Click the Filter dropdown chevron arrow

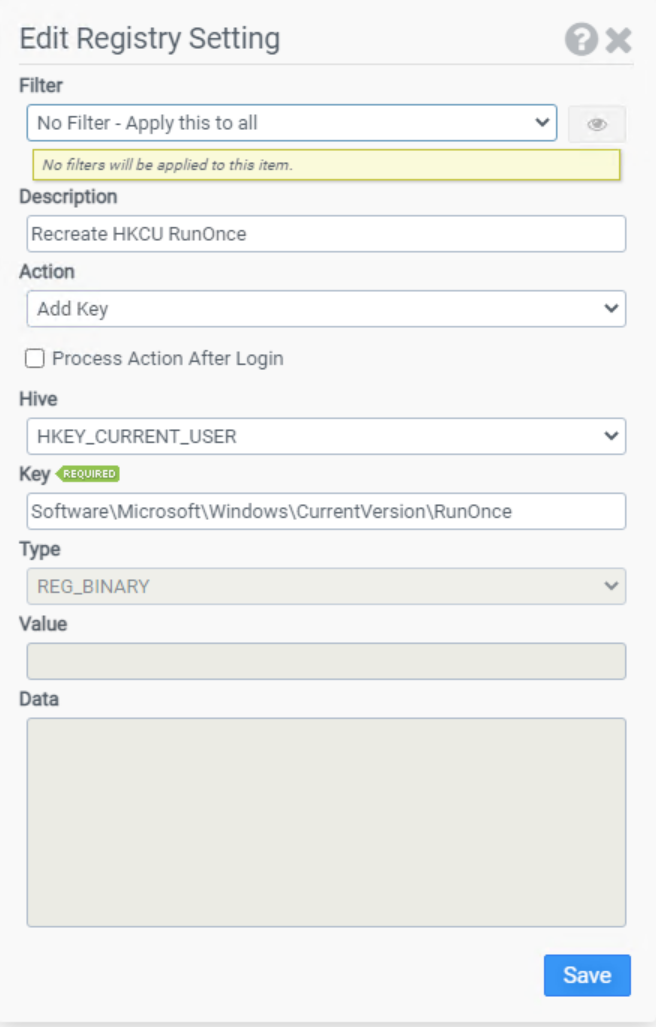(x=542, y=122)
